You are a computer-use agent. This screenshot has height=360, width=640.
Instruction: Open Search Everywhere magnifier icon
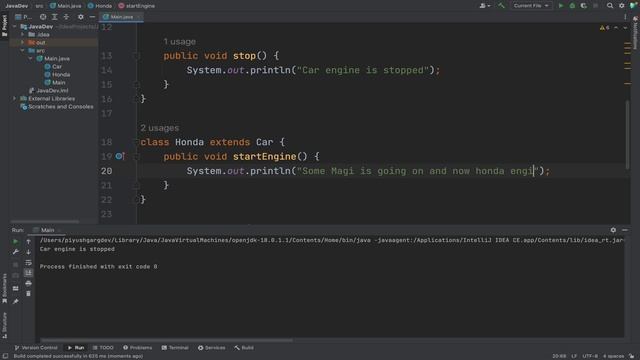click(610, 6)
